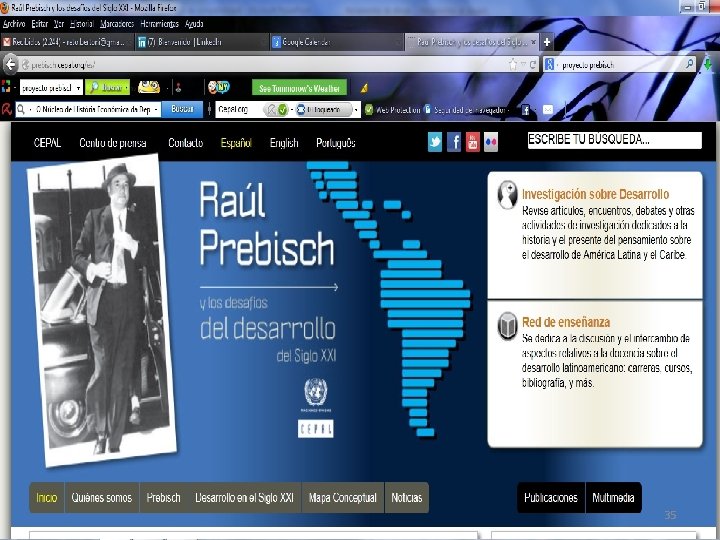Open the Bloqueando tracker dropdown arrow
The height and width of the screenshot is (540, 720).
(356, 109)
